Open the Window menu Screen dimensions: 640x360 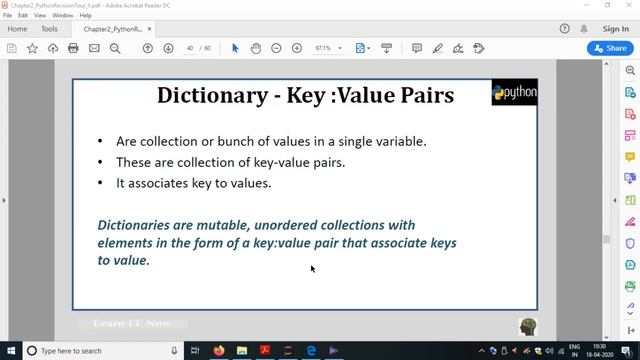(x=63, y=16)
